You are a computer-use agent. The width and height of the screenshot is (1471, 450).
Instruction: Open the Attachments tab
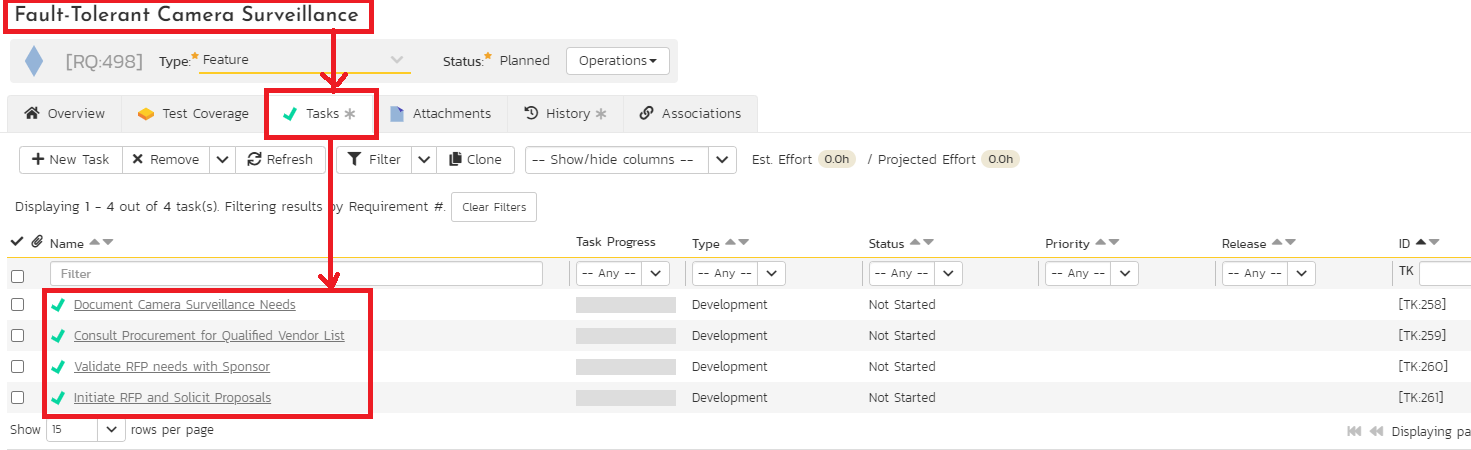440,114
